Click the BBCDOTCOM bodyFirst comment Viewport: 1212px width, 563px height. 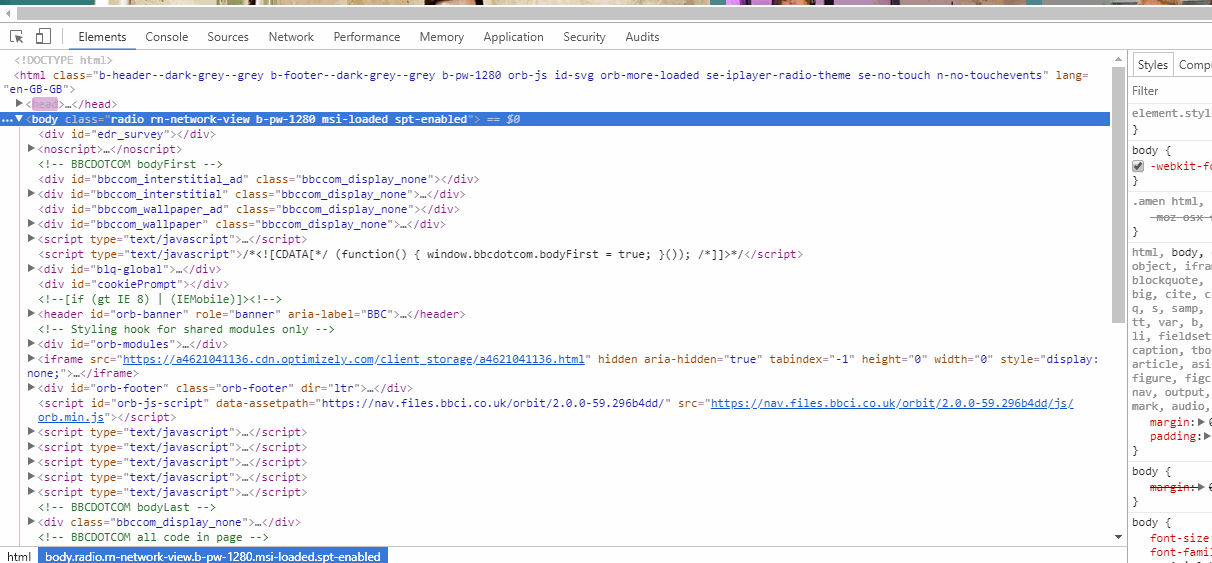tap(130, 164)
